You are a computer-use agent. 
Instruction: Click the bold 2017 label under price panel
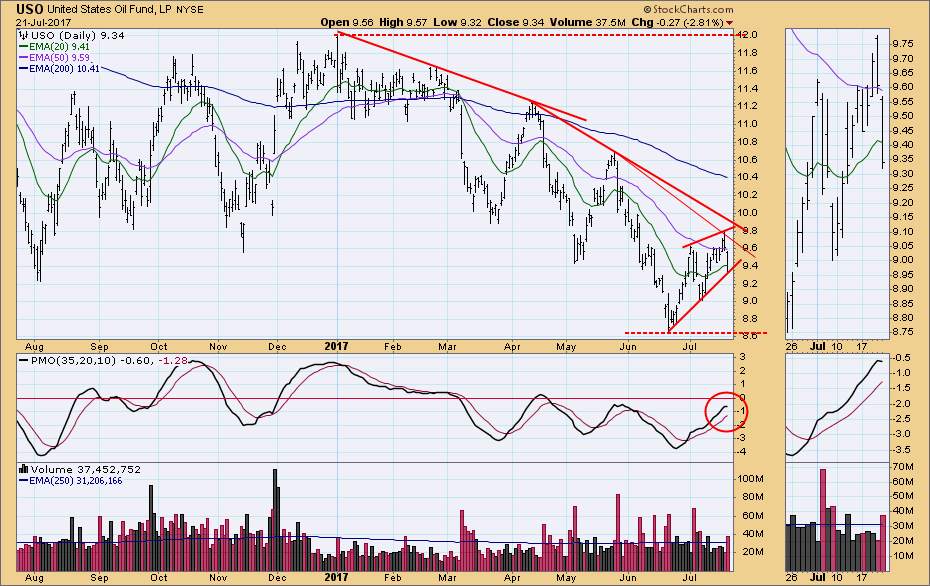336,346
